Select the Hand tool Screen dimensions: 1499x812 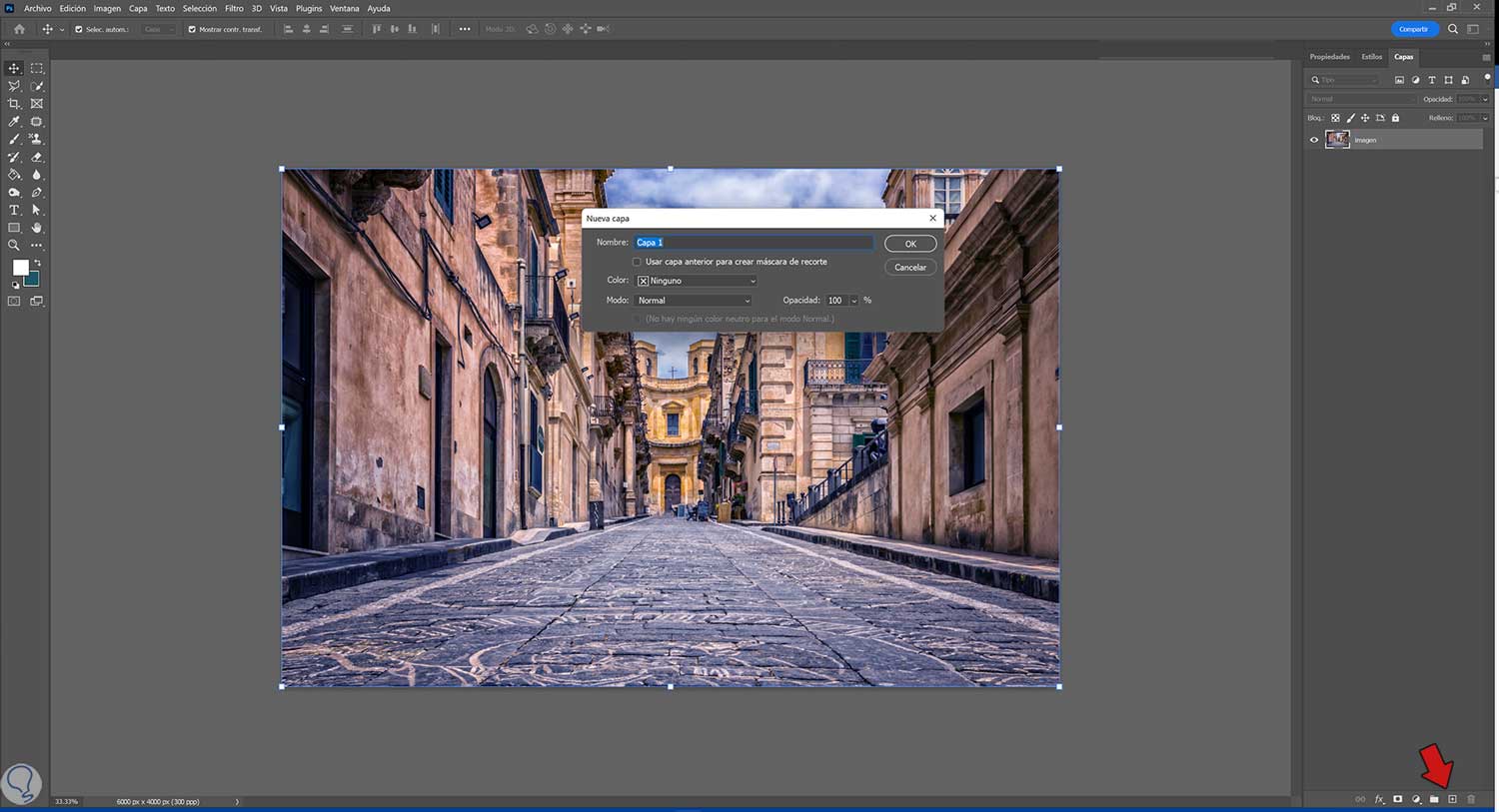[37, 228]
